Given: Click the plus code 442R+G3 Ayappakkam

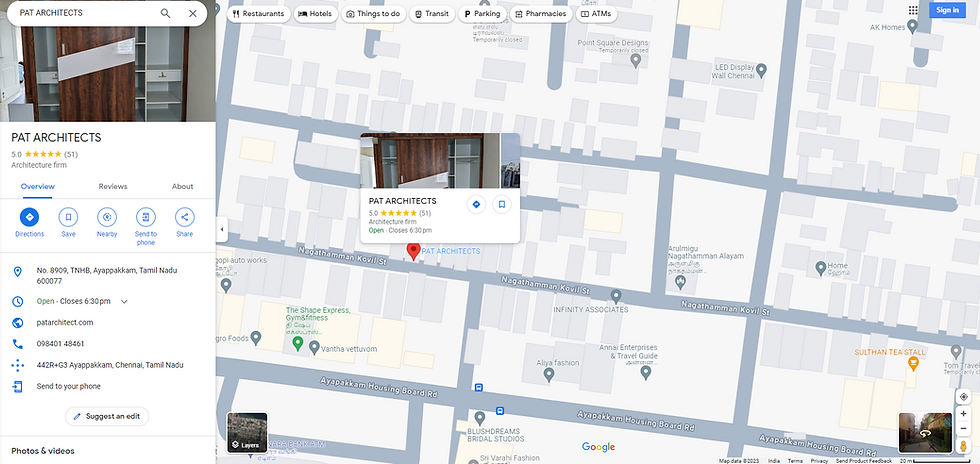Looking at the screenshot, I should coord(110,365).
